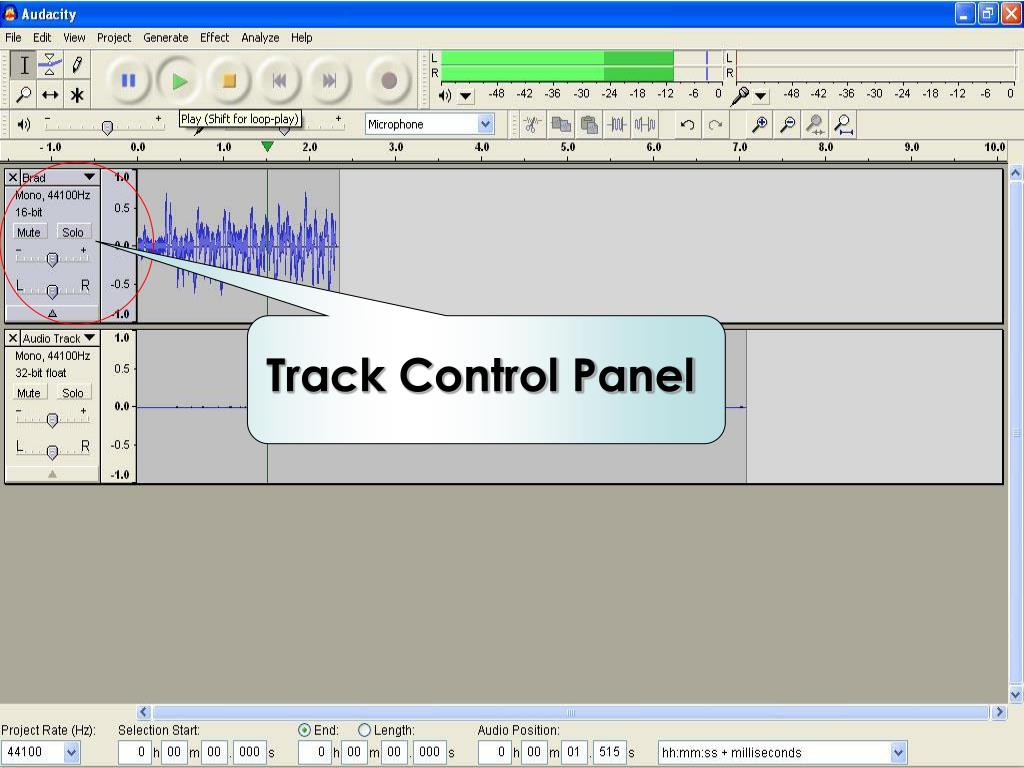Image resolution: width=1024 pixels, height=768 pixels.
Task: Skip to End of track
Action: (x=330, y=80)
